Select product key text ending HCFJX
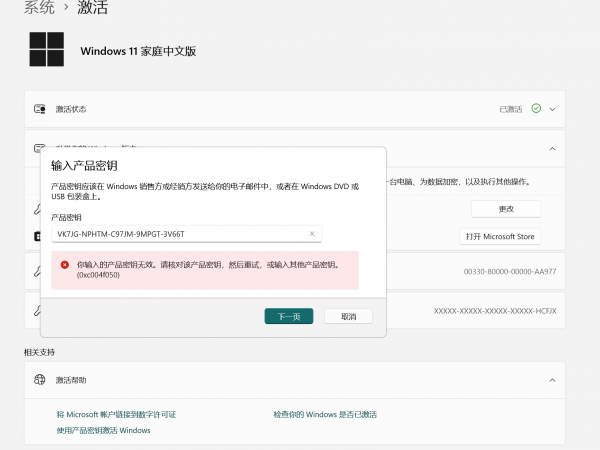Screen dimensions: 600x450 495,311
